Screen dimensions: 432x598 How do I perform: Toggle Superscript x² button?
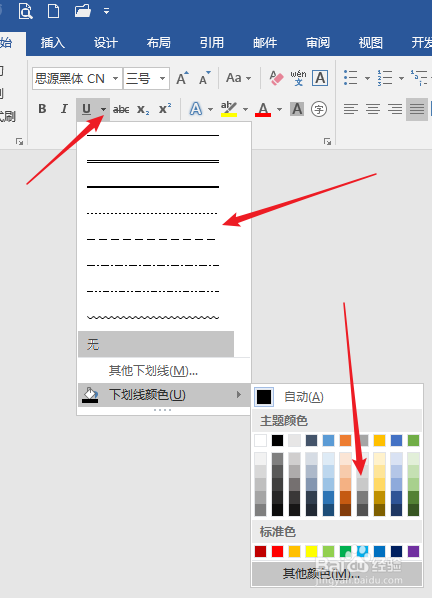point(165,109)
